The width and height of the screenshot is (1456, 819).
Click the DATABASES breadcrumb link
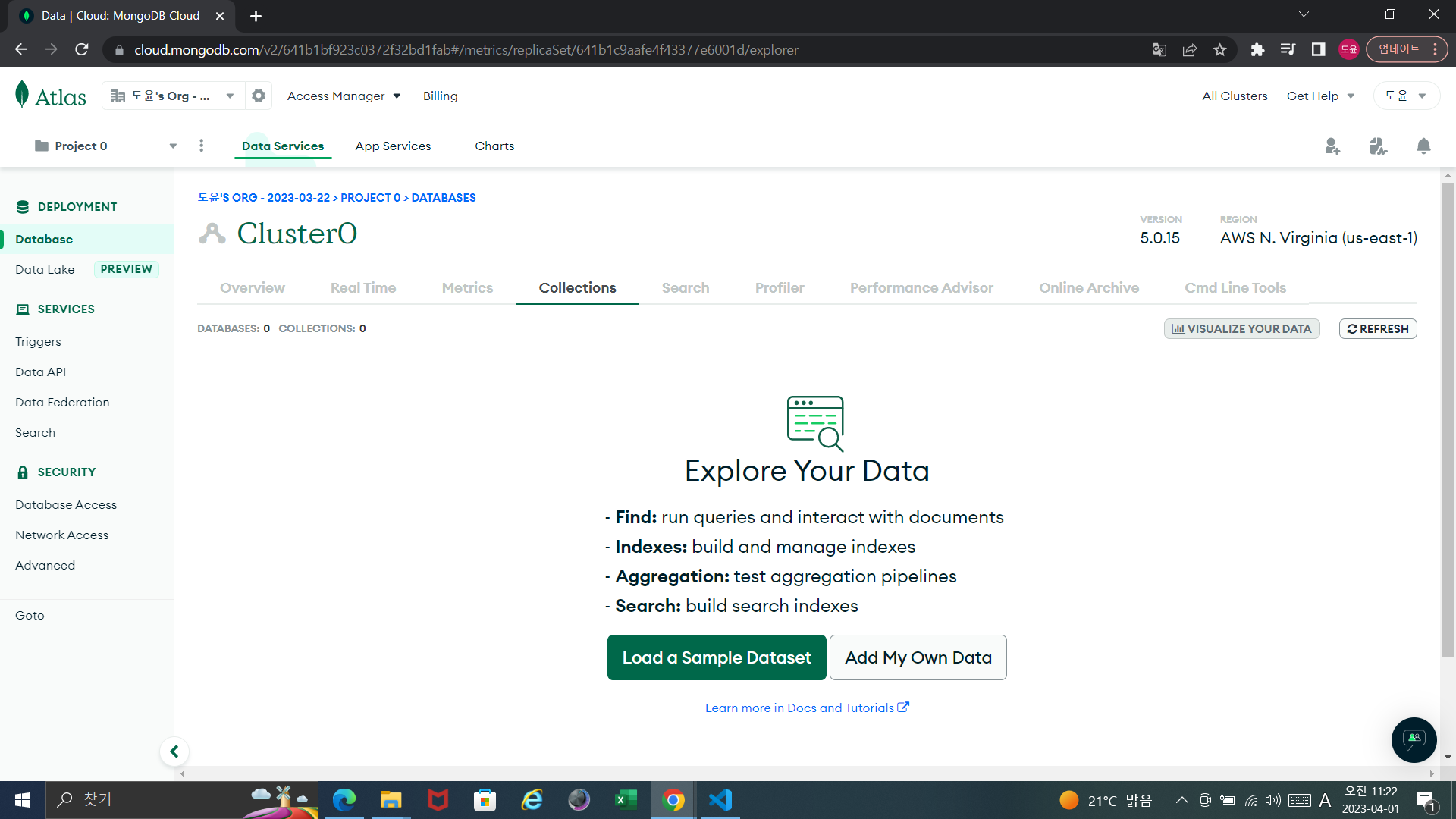444,198
